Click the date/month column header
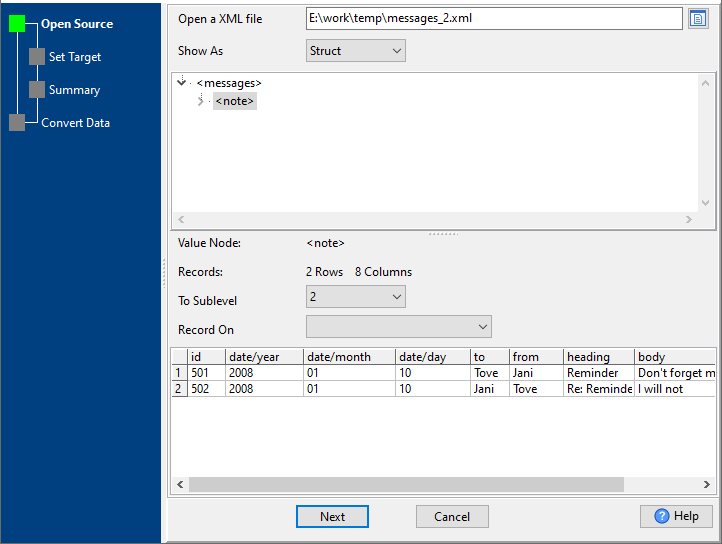The image size is (722, 544). [x=349, y=357]
